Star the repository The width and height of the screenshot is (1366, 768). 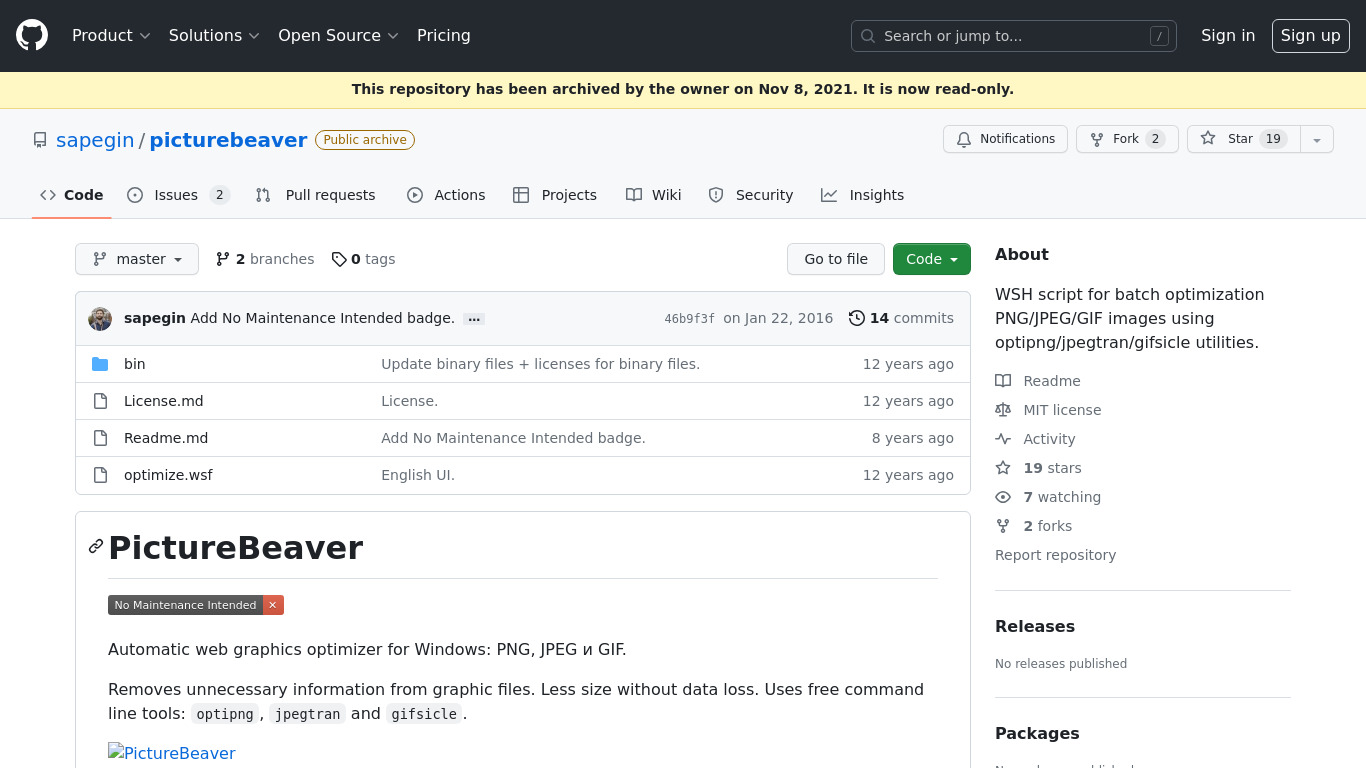click(x=1243, y=139)
